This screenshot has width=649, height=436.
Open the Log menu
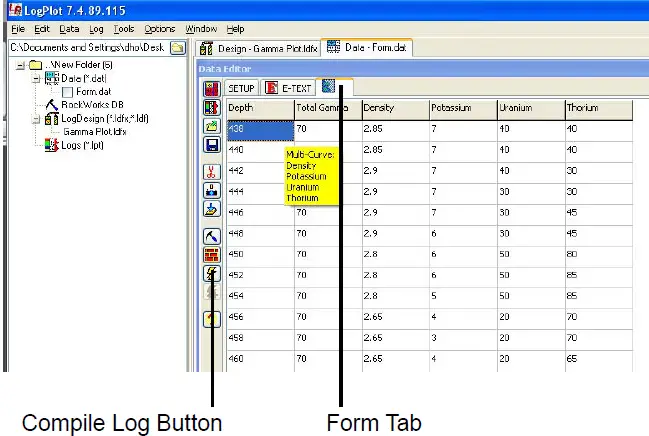tap(96, 29)
